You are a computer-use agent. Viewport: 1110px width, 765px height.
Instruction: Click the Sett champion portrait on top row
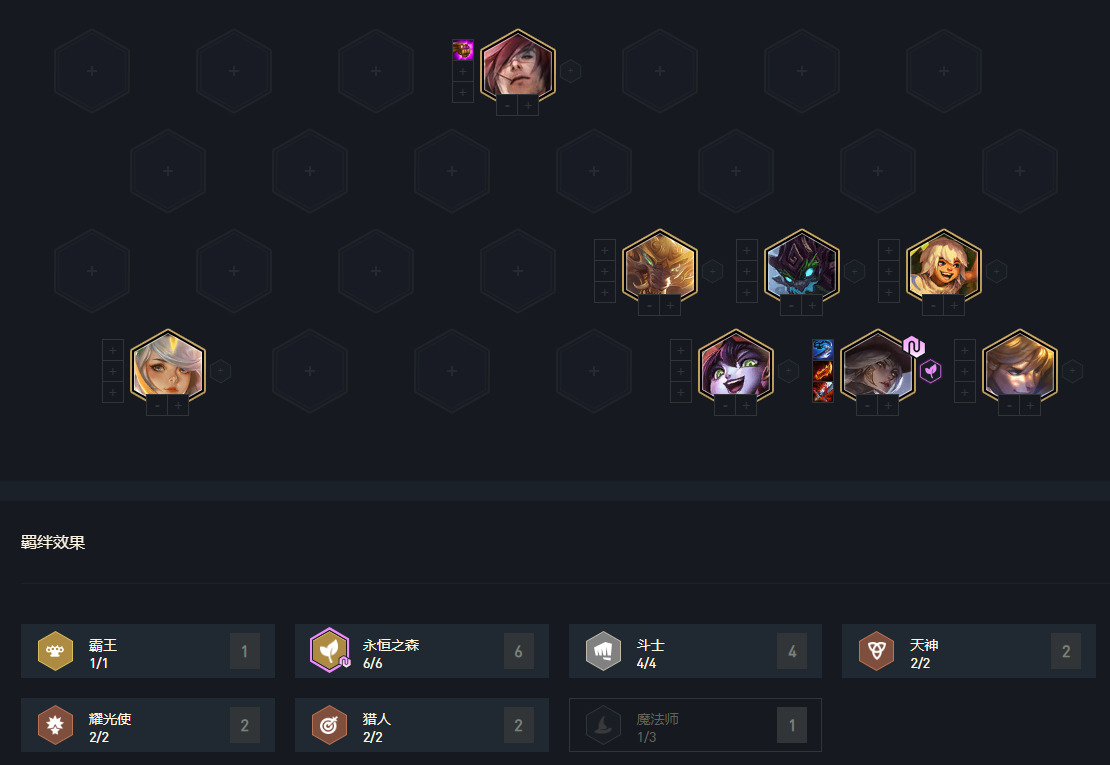pyautogui.click(x=517, y=67)
